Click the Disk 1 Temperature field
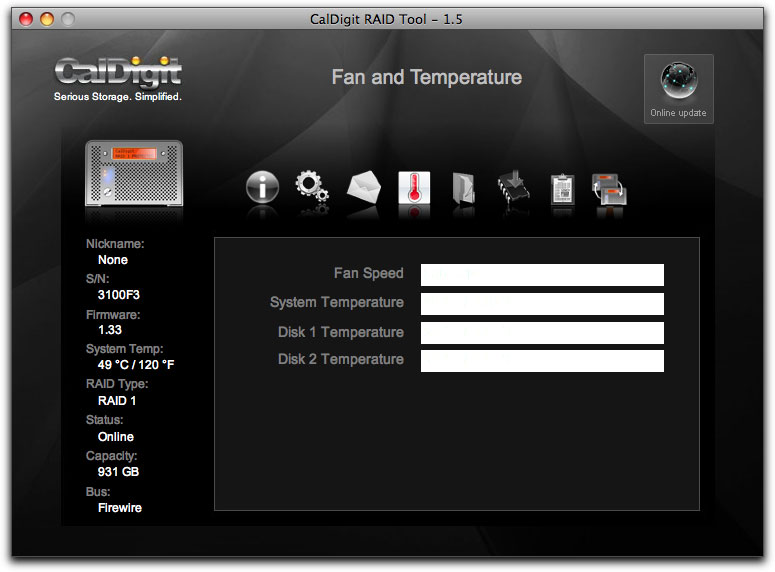The image size is (775, 572). [542, 333]
